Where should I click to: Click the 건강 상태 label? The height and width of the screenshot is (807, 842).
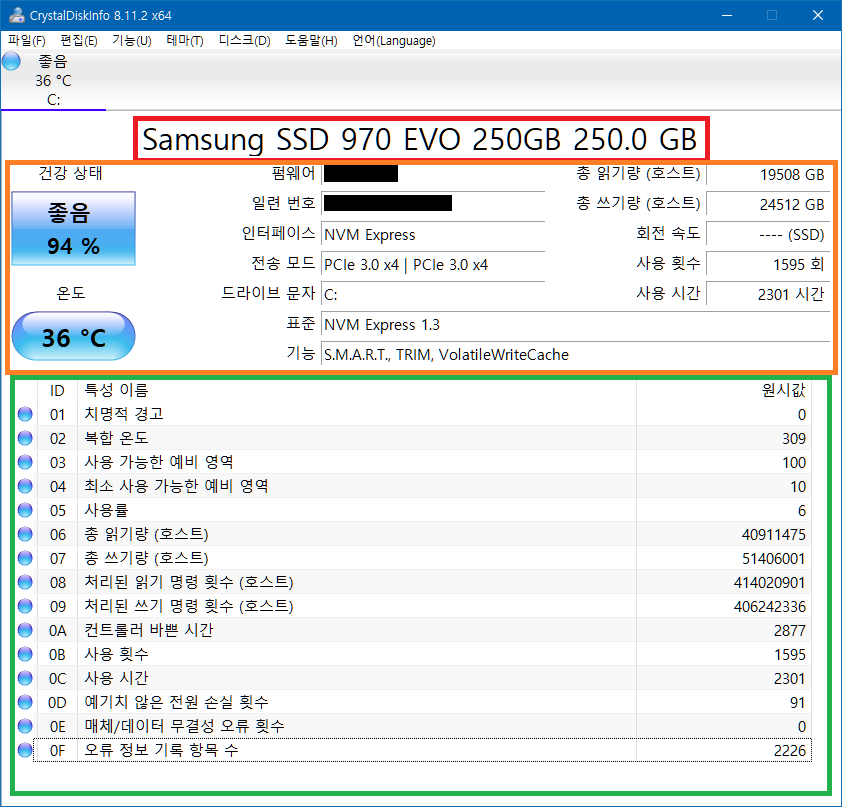(71, 173)
